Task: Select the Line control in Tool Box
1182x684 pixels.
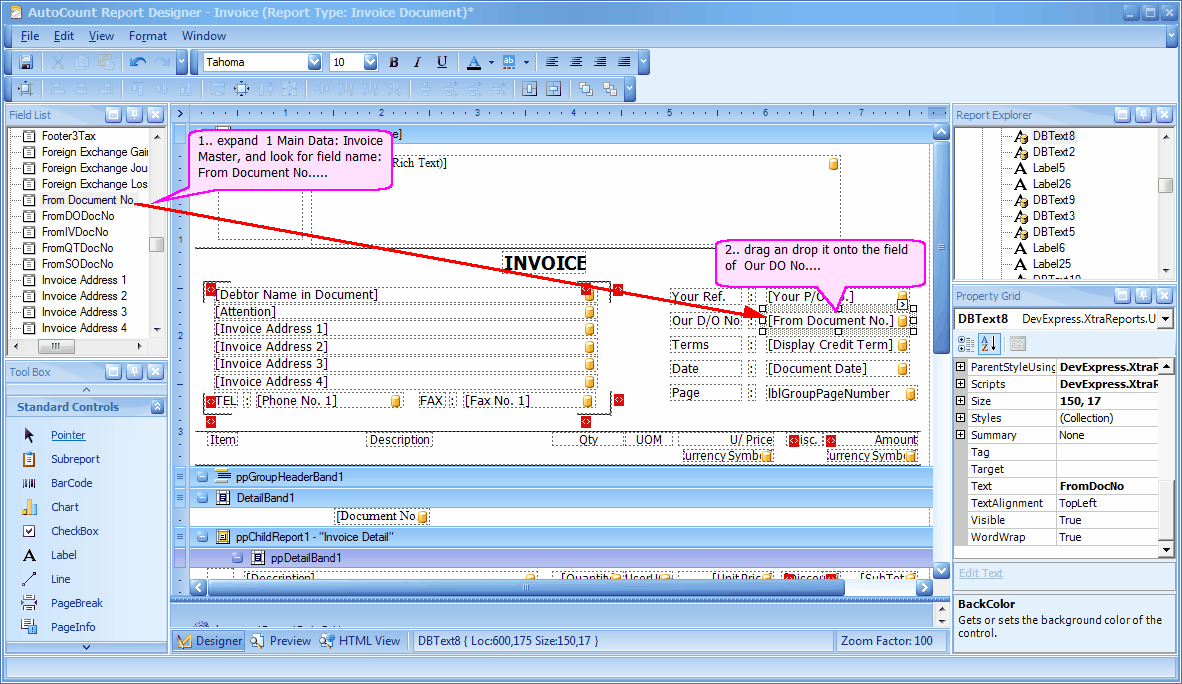Action: [x=61, y=579]
